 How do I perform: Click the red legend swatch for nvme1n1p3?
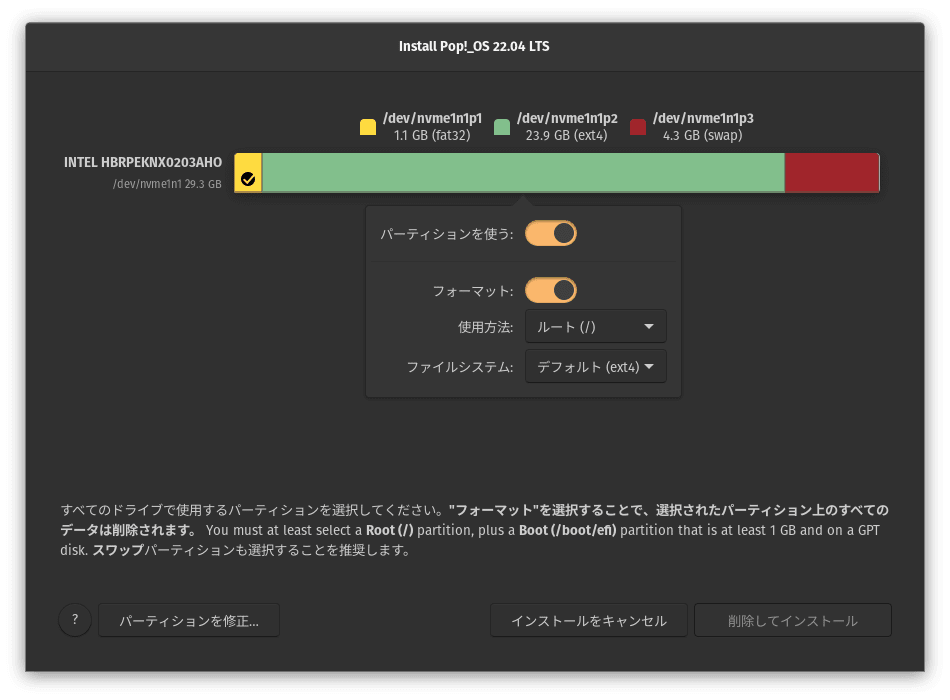(x=638, y=127)
